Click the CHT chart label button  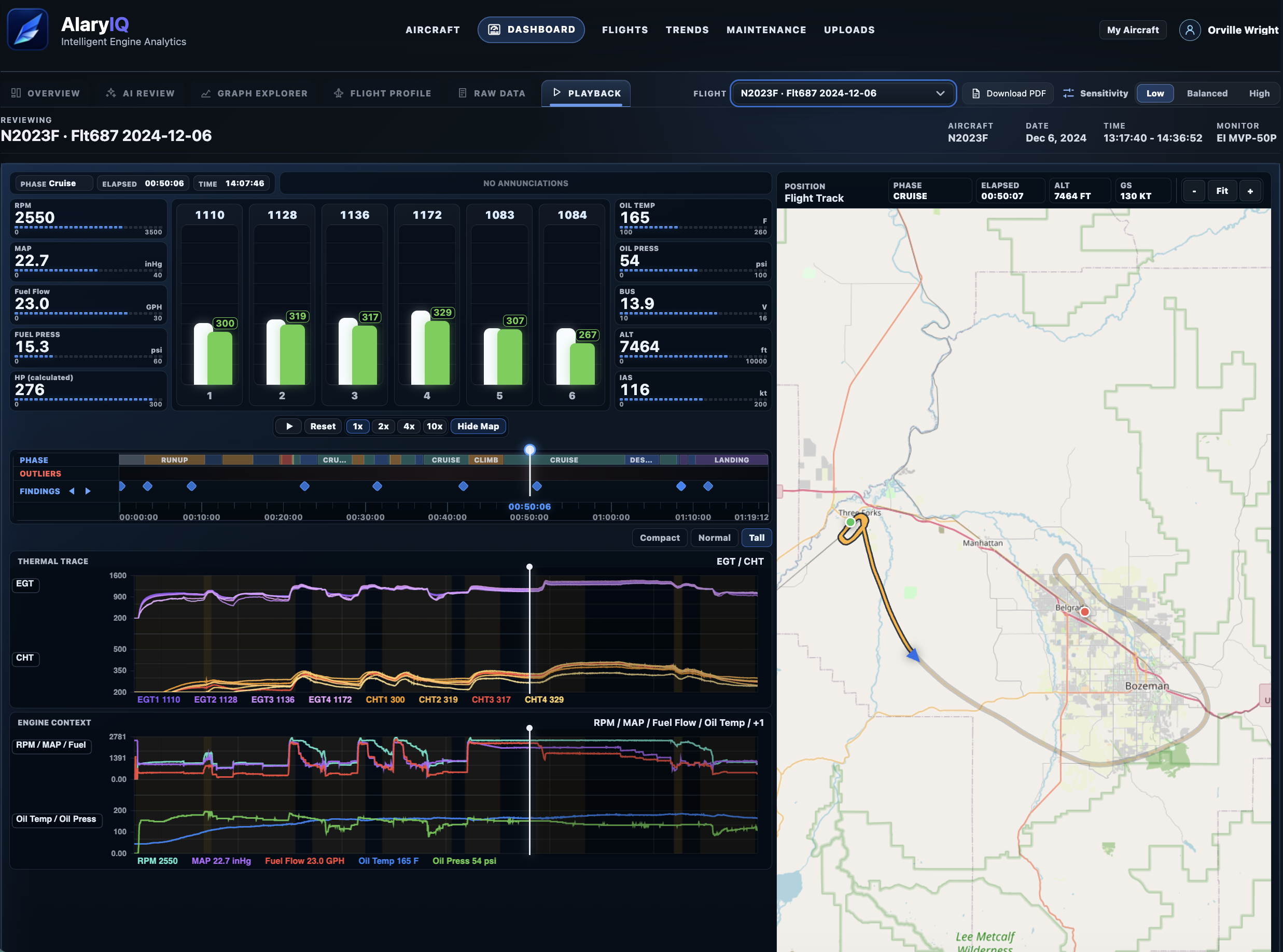(25, 658)
